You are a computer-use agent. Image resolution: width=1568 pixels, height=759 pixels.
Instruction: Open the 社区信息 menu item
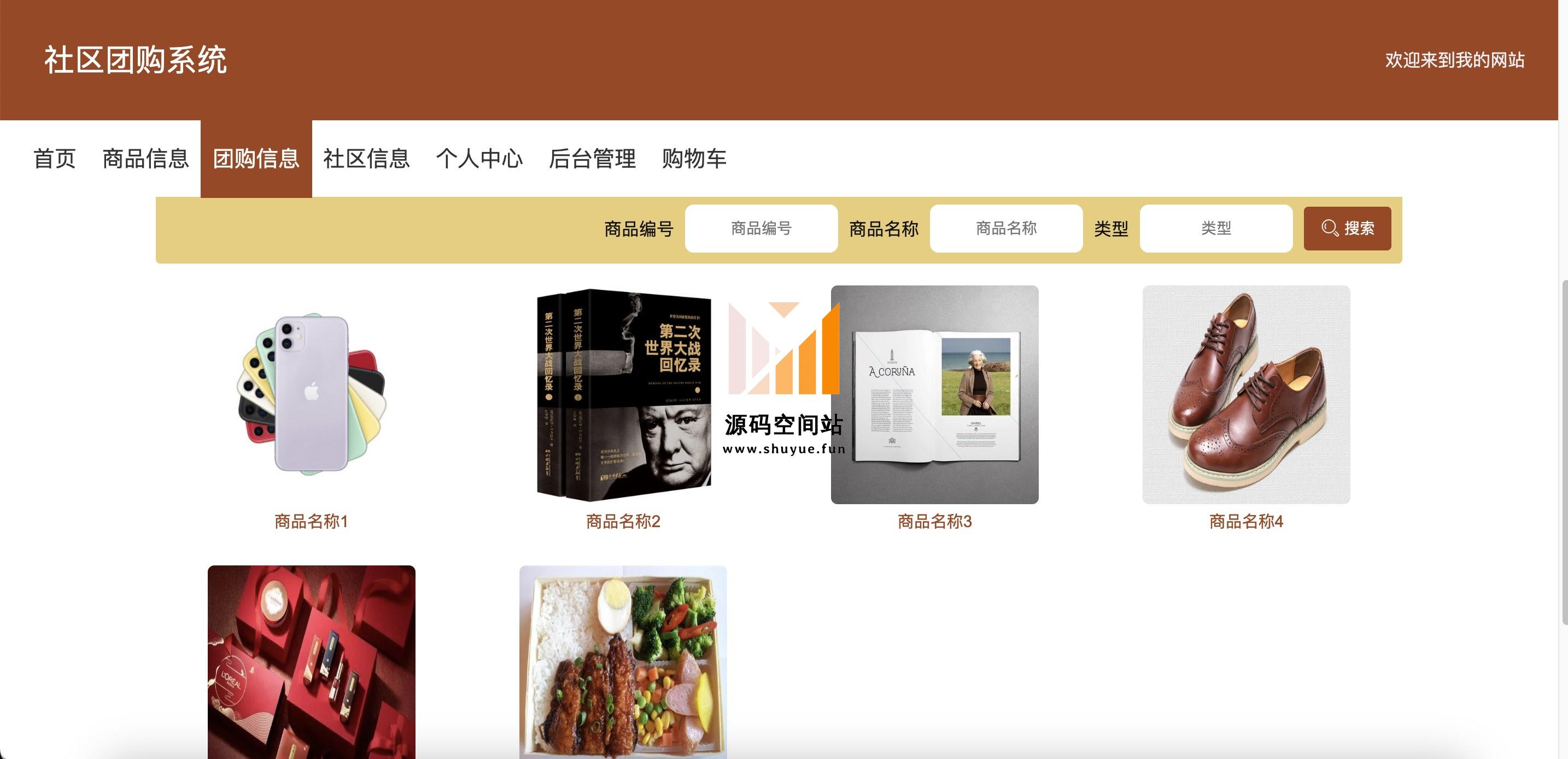pos(366,159)
